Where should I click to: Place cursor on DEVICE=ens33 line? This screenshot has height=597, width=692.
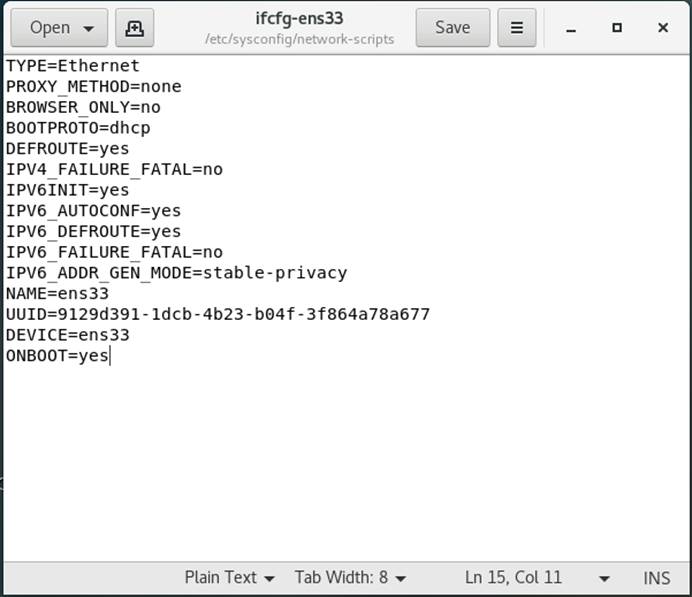click(68, 335)
